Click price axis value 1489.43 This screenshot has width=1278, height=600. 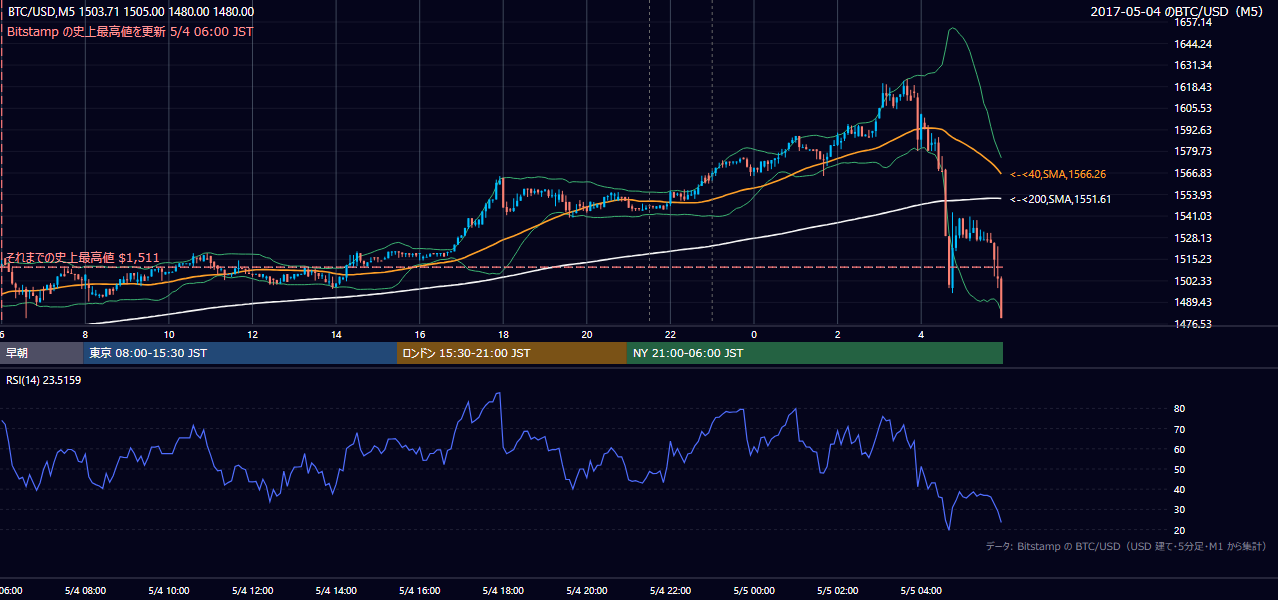(x=1193, y=302)
